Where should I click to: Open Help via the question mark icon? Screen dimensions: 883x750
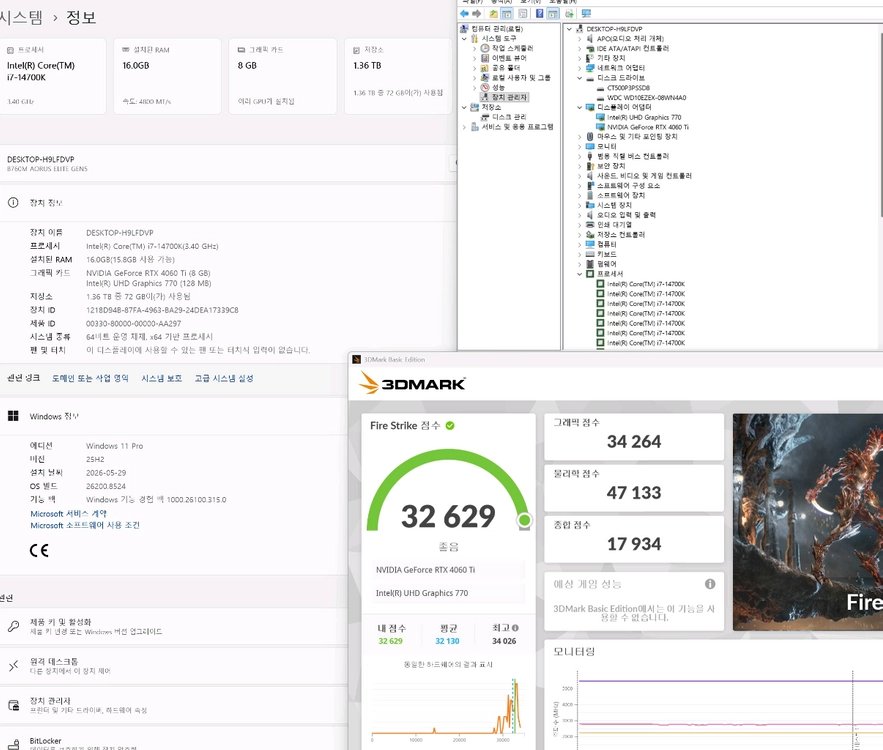[x=539, y=14]
